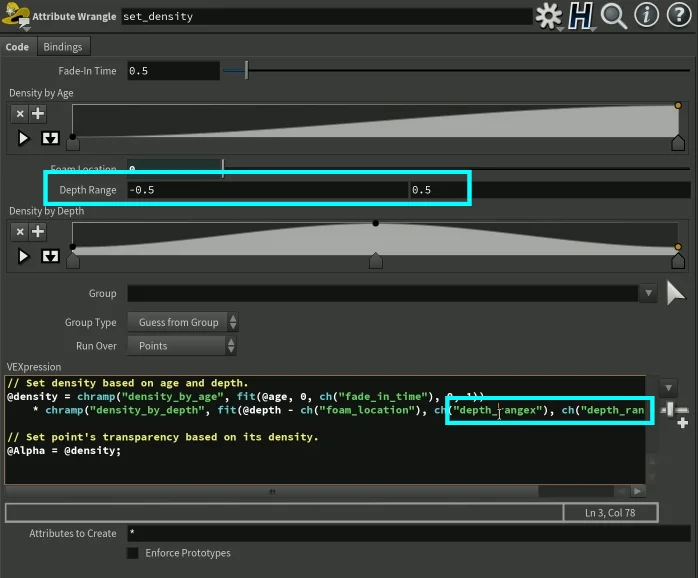Select the right Density by Age ramp marker

pos(678,143)
